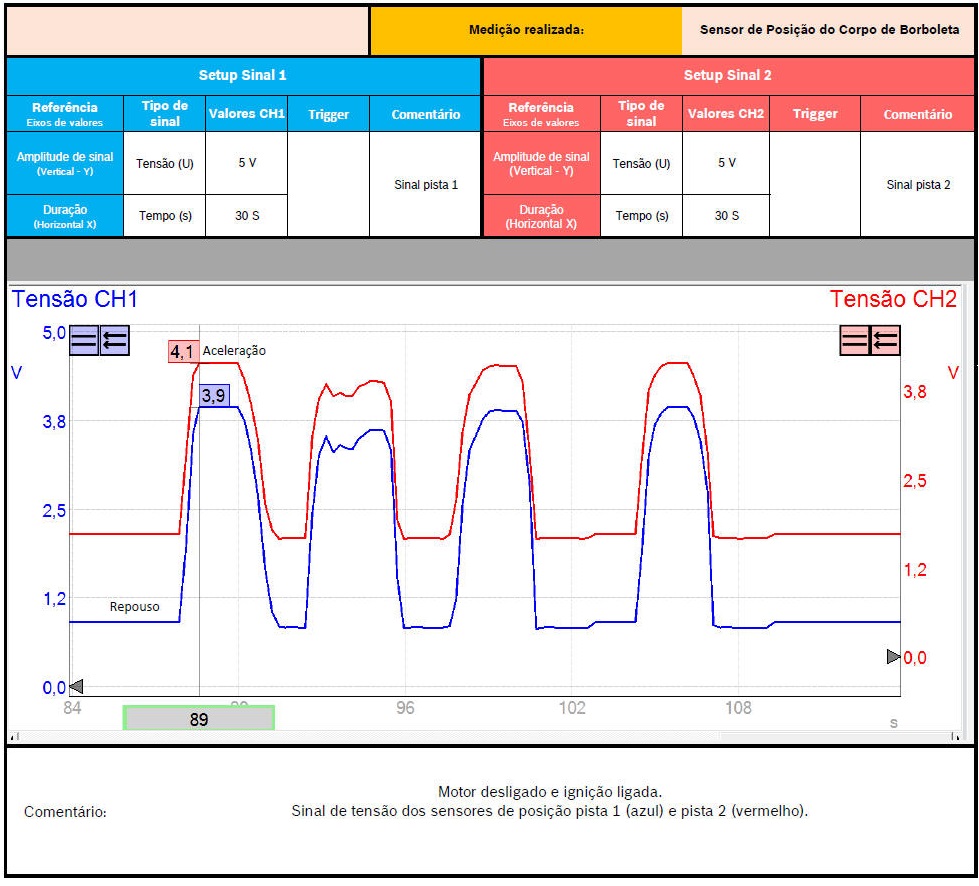
Task: Select the CH2 zero-level triangle on right axis
Action: pyautogui.click(x=893, y=657)
